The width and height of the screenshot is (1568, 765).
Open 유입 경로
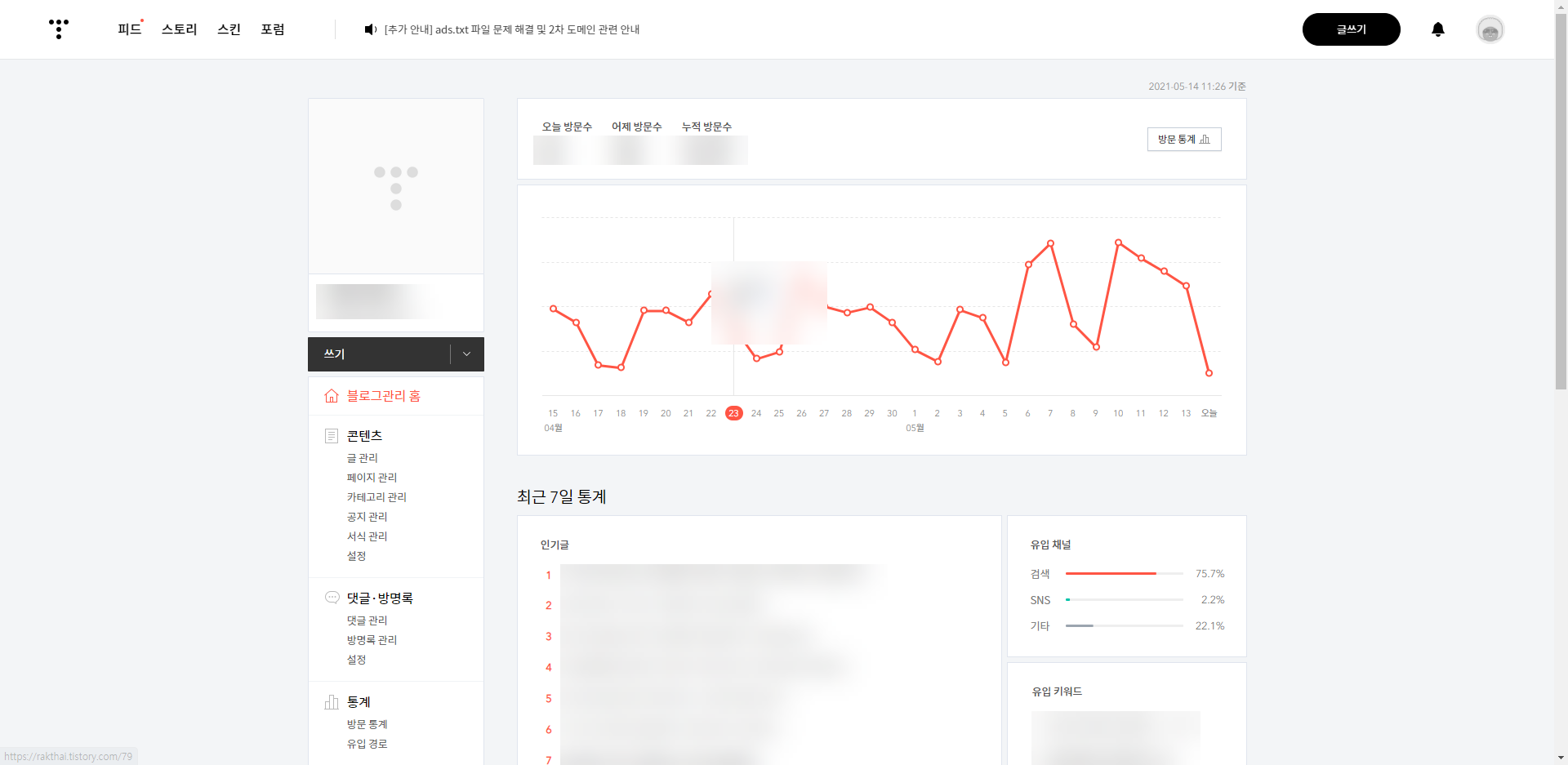point(367,744)
